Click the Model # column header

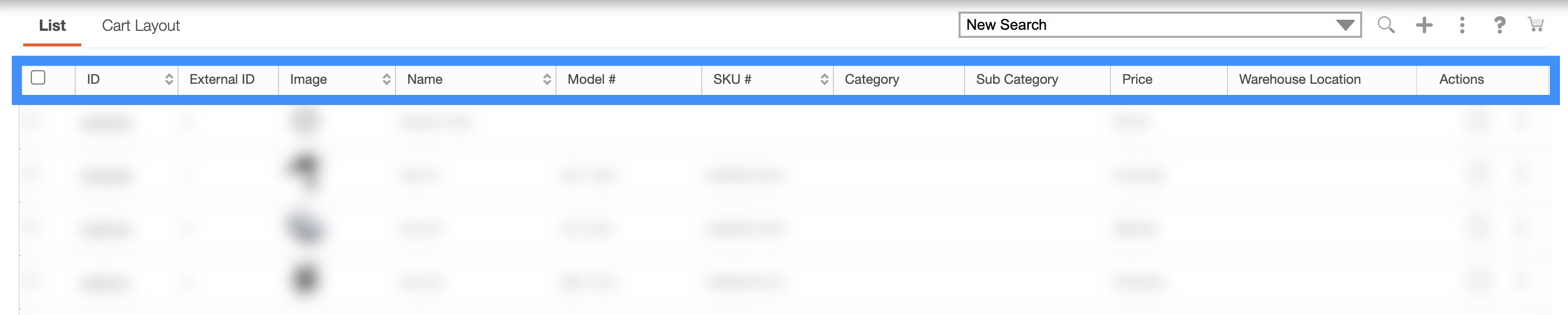click(x=591, y=79)
